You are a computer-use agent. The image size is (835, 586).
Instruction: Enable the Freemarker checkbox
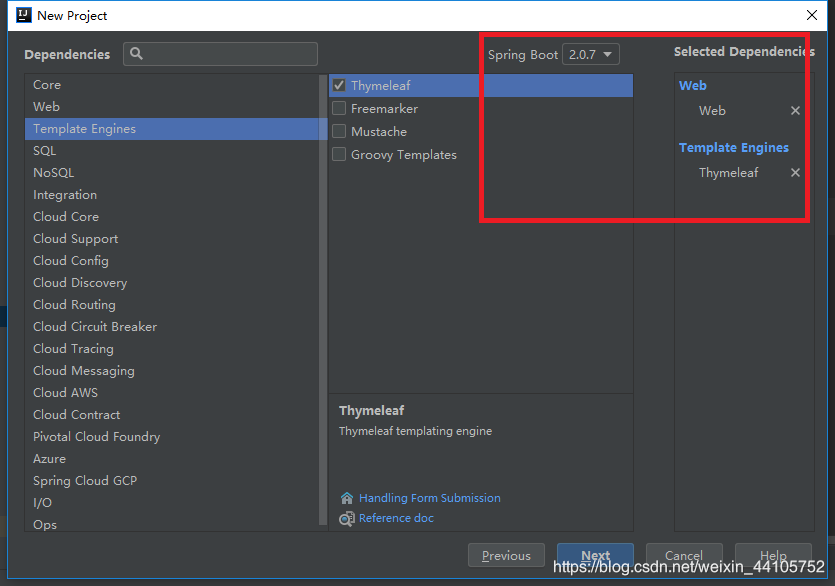339,108
